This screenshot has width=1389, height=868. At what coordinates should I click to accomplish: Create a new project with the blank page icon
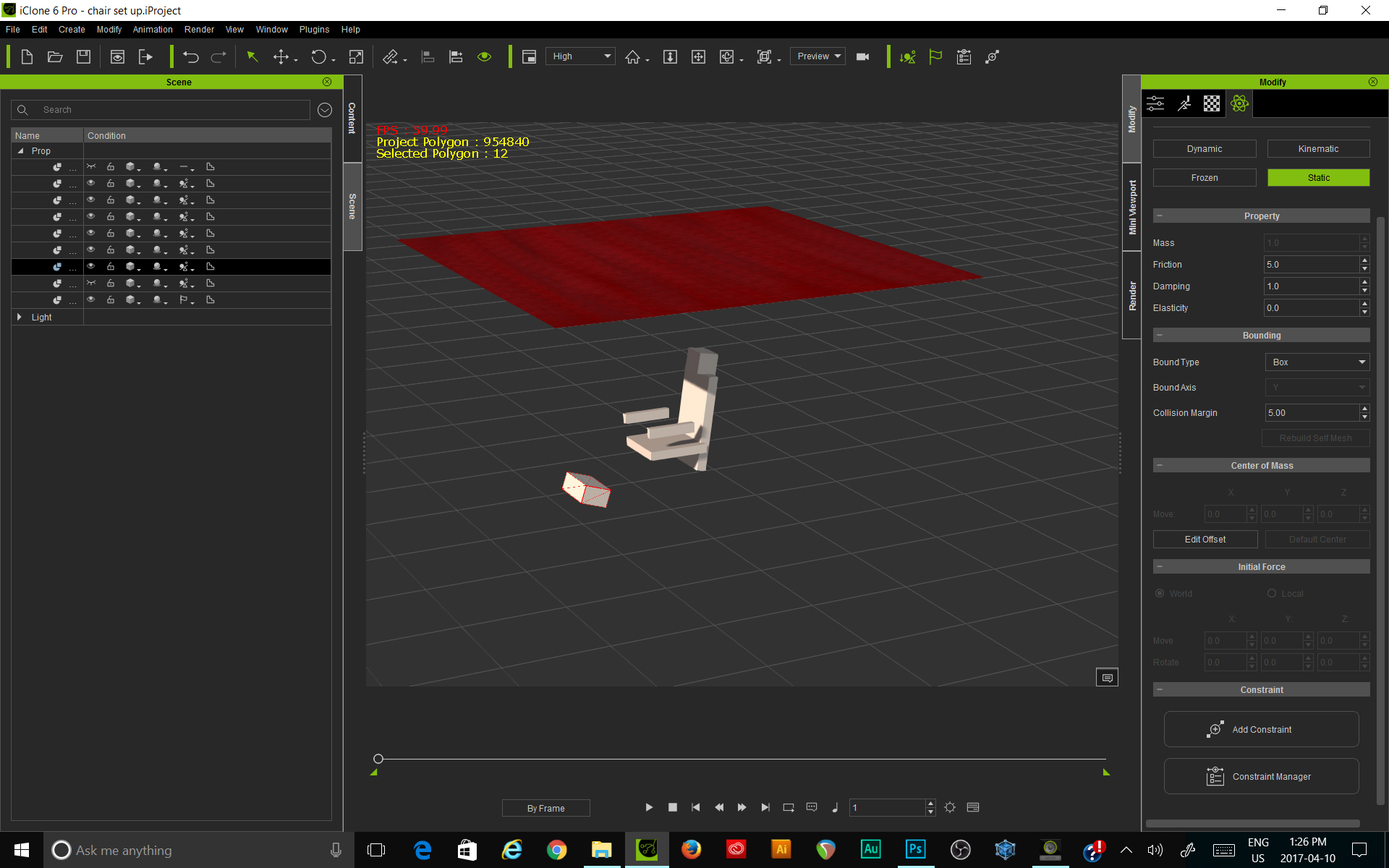[27, 57]
